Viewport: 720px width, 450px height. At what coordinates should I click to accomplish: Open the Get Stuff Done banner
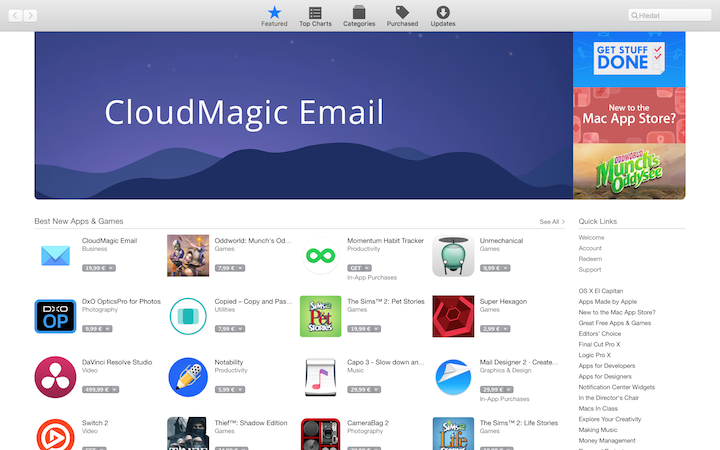point(629,59)
